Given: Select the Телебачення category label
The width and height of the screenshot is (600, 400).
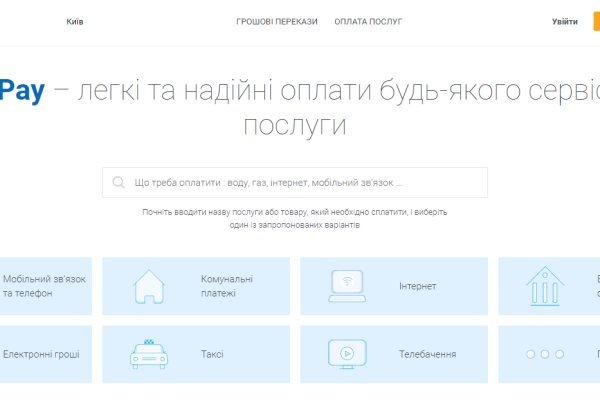Looking at the screenshot, I should (x=428, y=354).
